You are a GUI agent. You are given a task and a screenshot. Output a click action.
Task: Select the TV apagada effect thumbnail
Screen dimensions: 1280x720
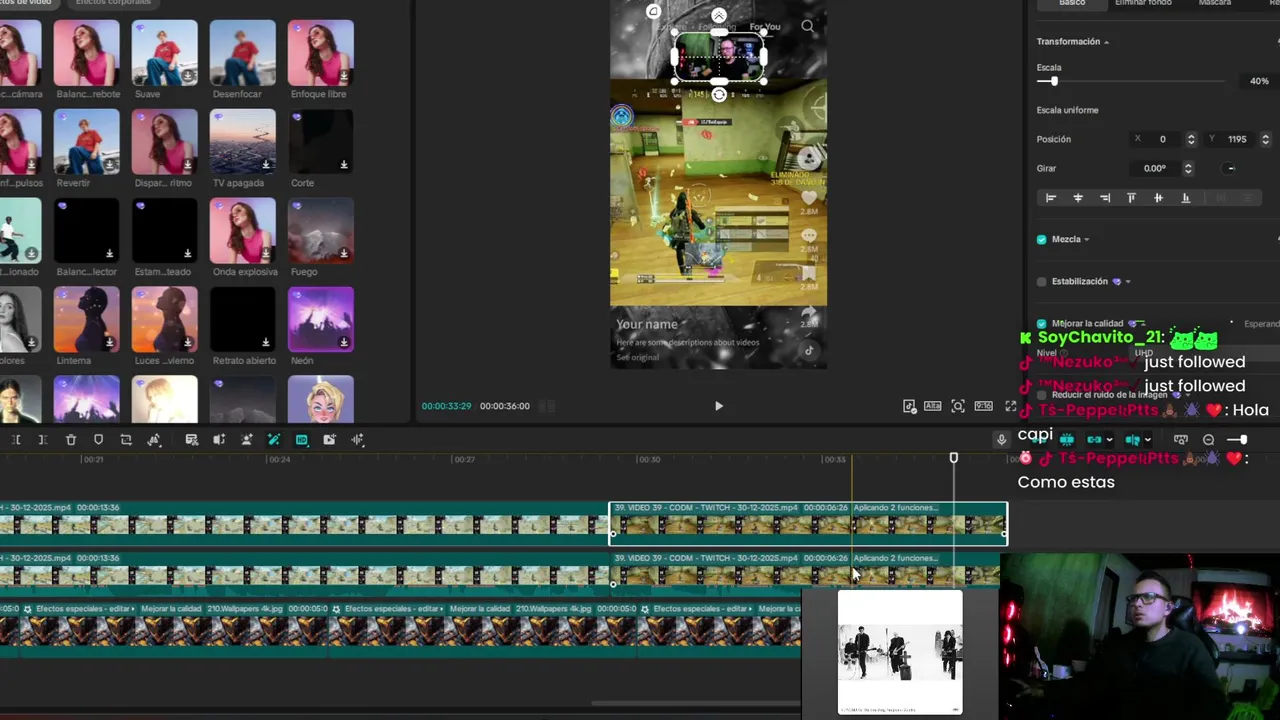pyautogui.click(x=242, y=142)
